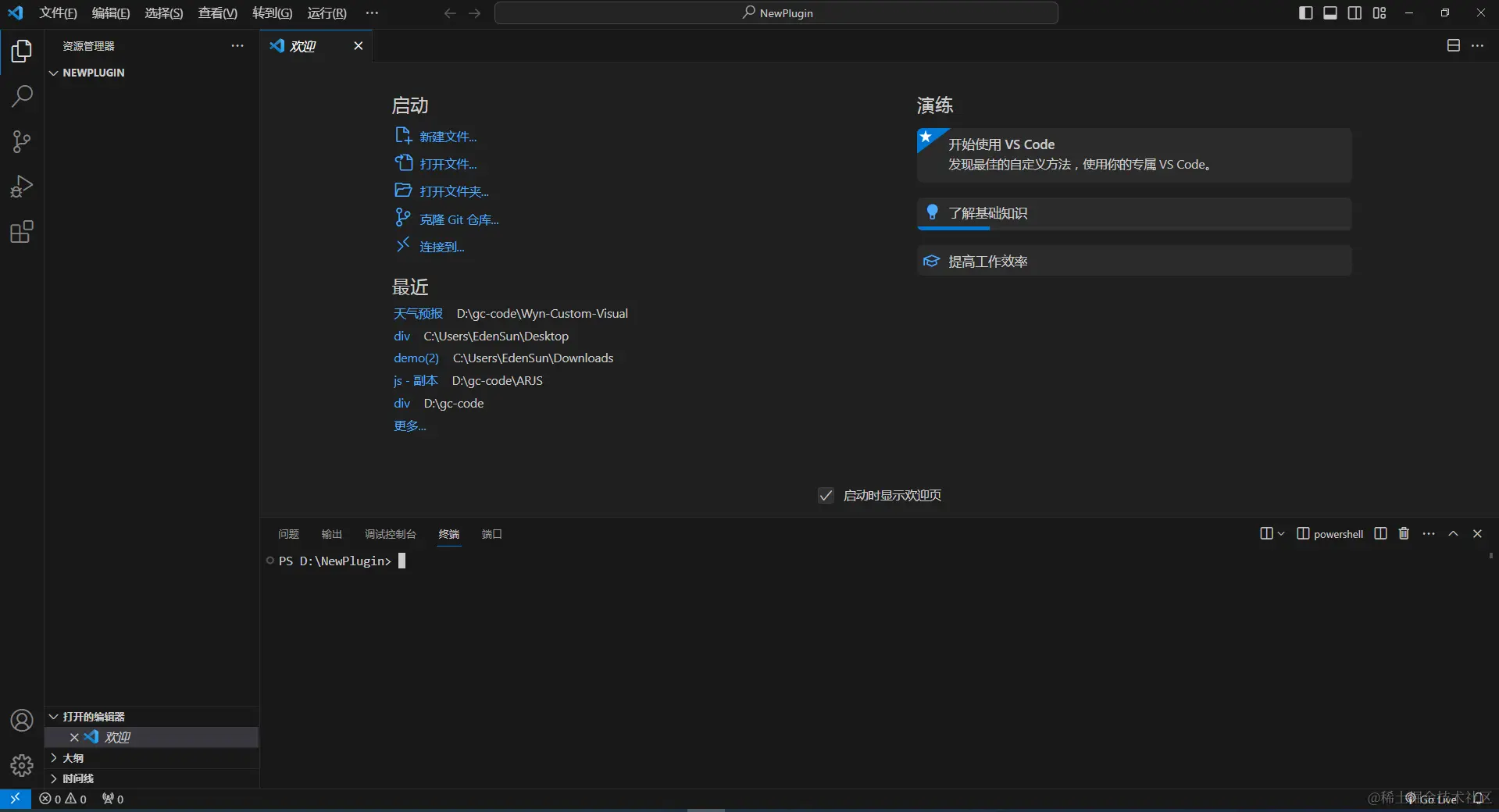Open customize layout icon in title bar

[1379, 13]
